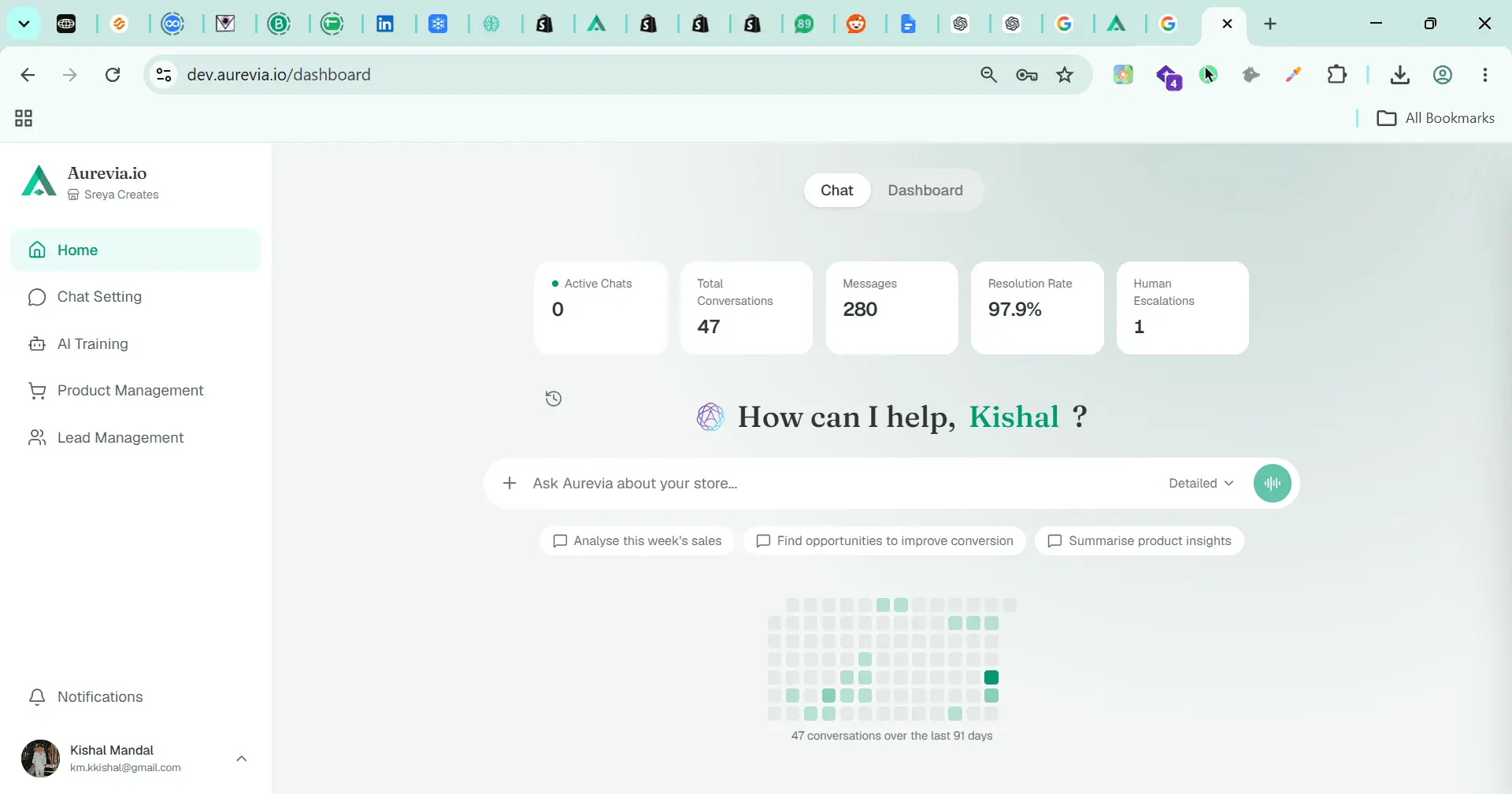Click the plus attachment icon in ask box

(x=510, y=483)
